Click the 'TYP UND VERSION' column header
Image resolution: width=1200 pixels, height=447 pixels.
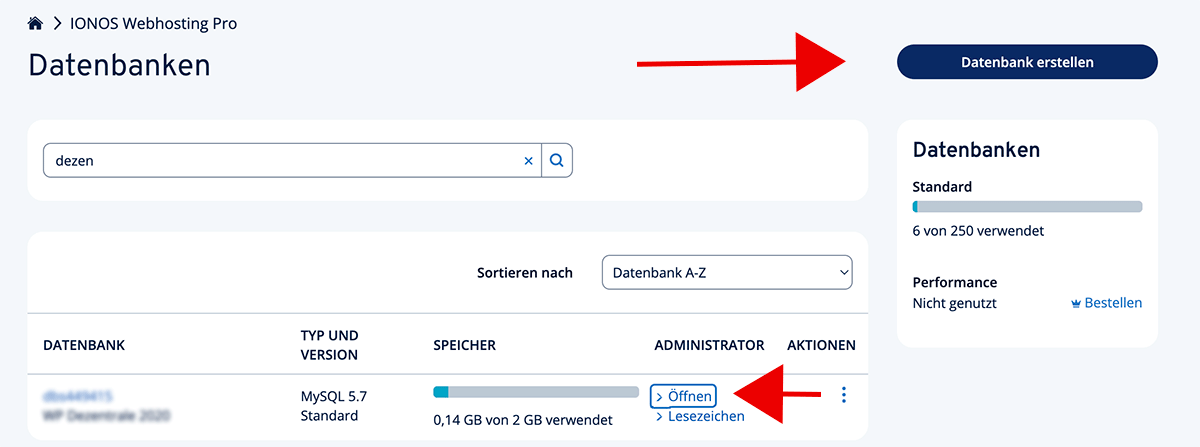click(329, 345)
